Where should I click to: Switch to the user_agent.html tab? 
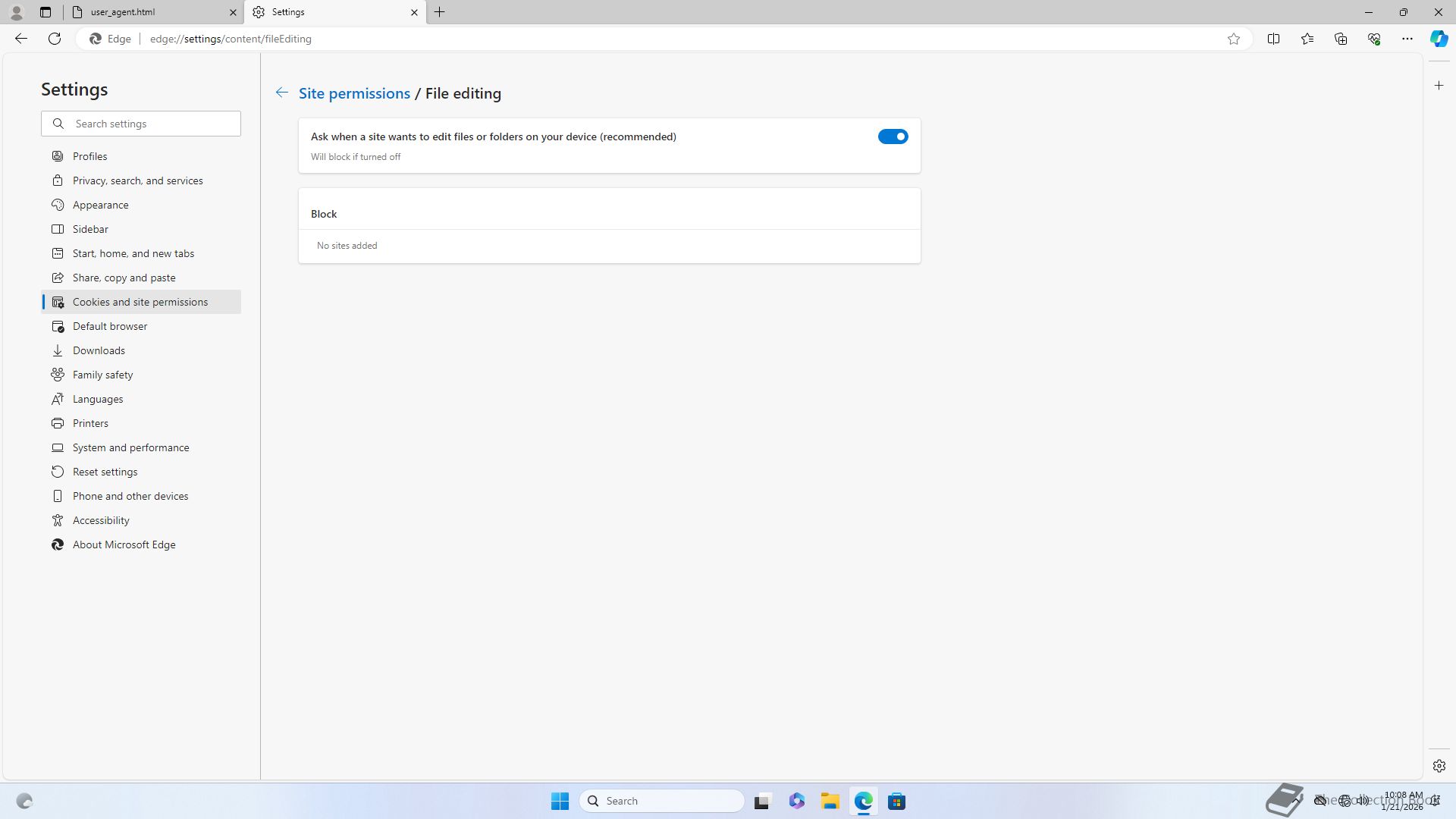point(152,12)
